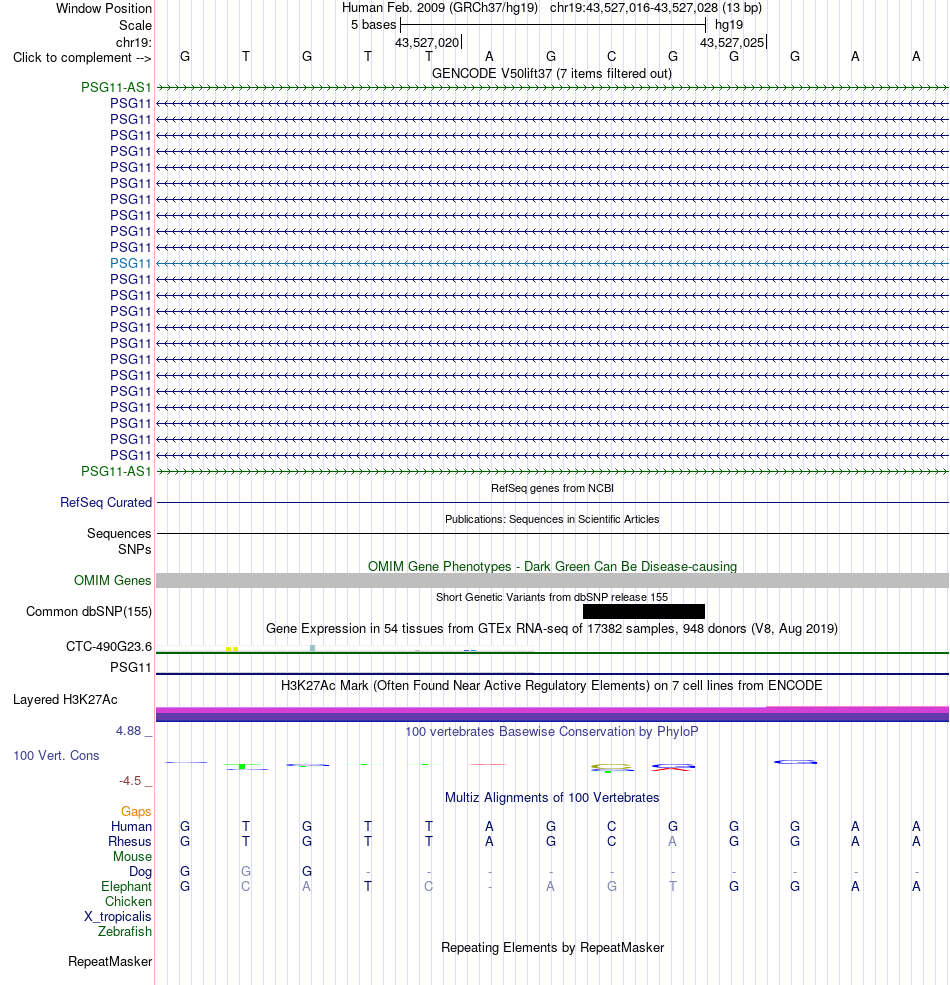Image resolution: width=950 pixels, height=985 pixels.
Task: Click the RepeatMasker track label
Action: pos(110,962)
